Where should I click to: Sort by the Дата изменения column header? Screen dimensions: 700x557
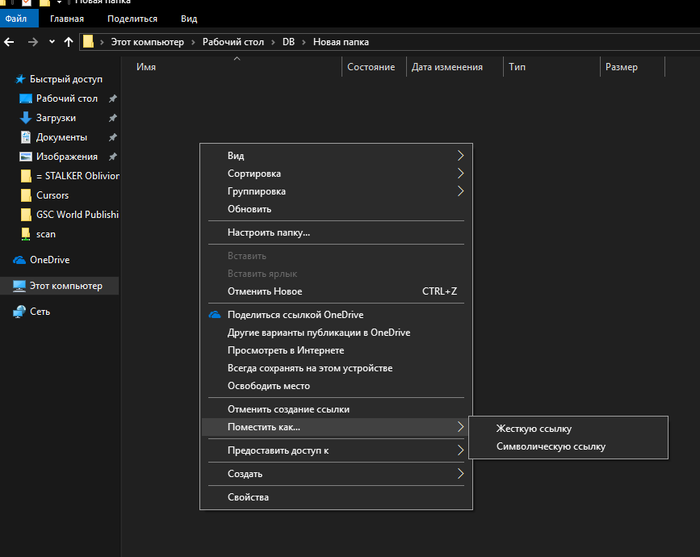tap(447, 67)
